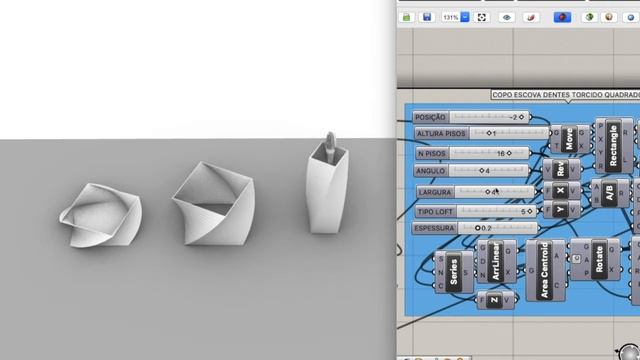Select the Rotate component
The height and width of the screenshot is (360, 640).
(x=599, y=260)
